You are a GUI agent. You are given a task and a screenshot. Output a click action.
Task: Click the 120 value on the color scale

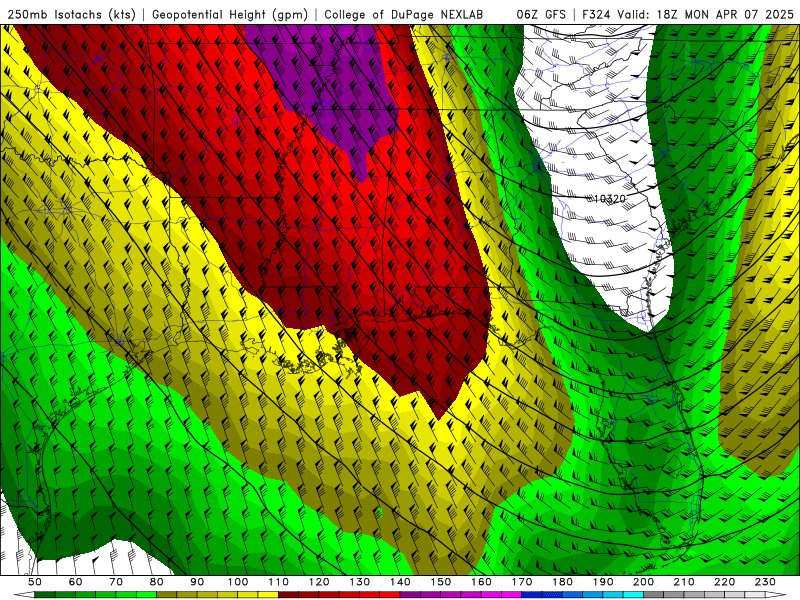(319, 582)
